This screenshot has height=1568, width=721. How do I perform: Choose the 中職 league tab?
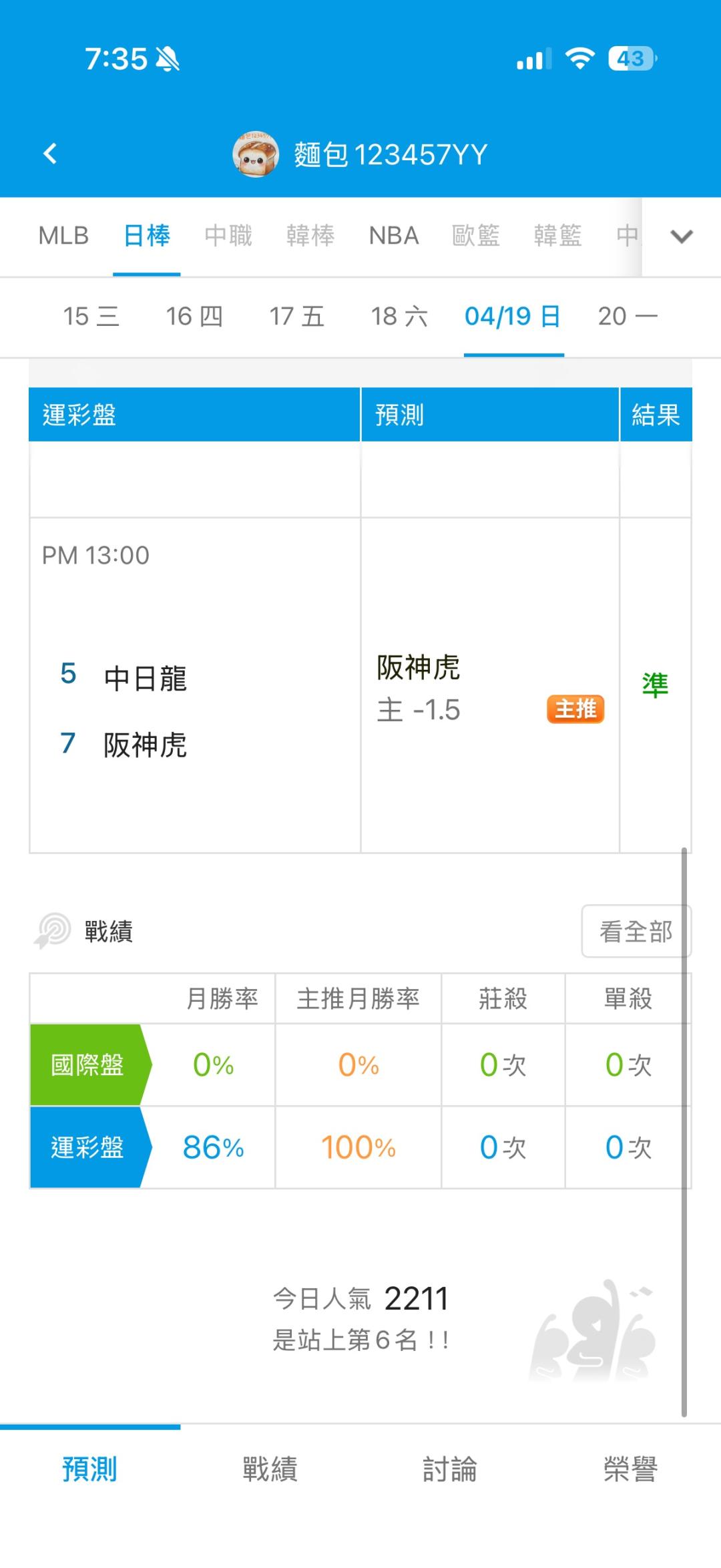coord(228,236)
